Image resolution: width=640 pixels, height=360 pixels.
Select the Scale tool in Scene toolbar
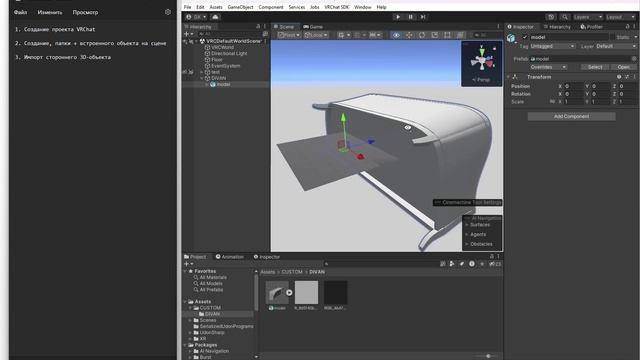coord(435,35)
